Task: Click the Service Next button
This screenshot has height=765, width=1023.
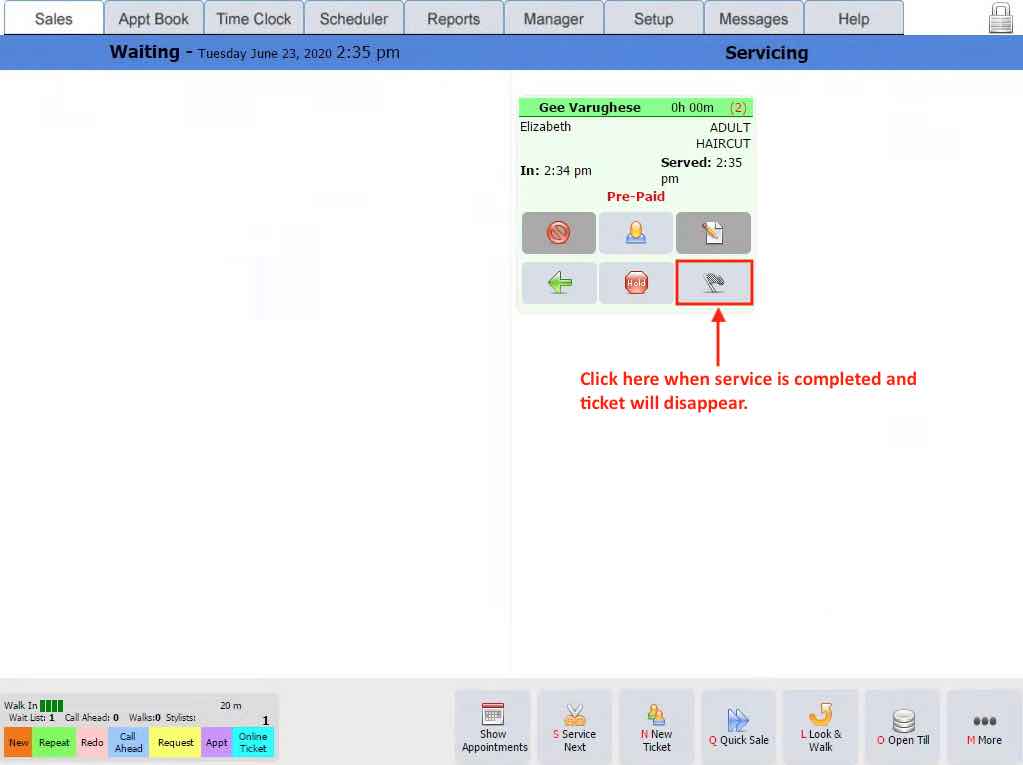Action: coord(575,727)
